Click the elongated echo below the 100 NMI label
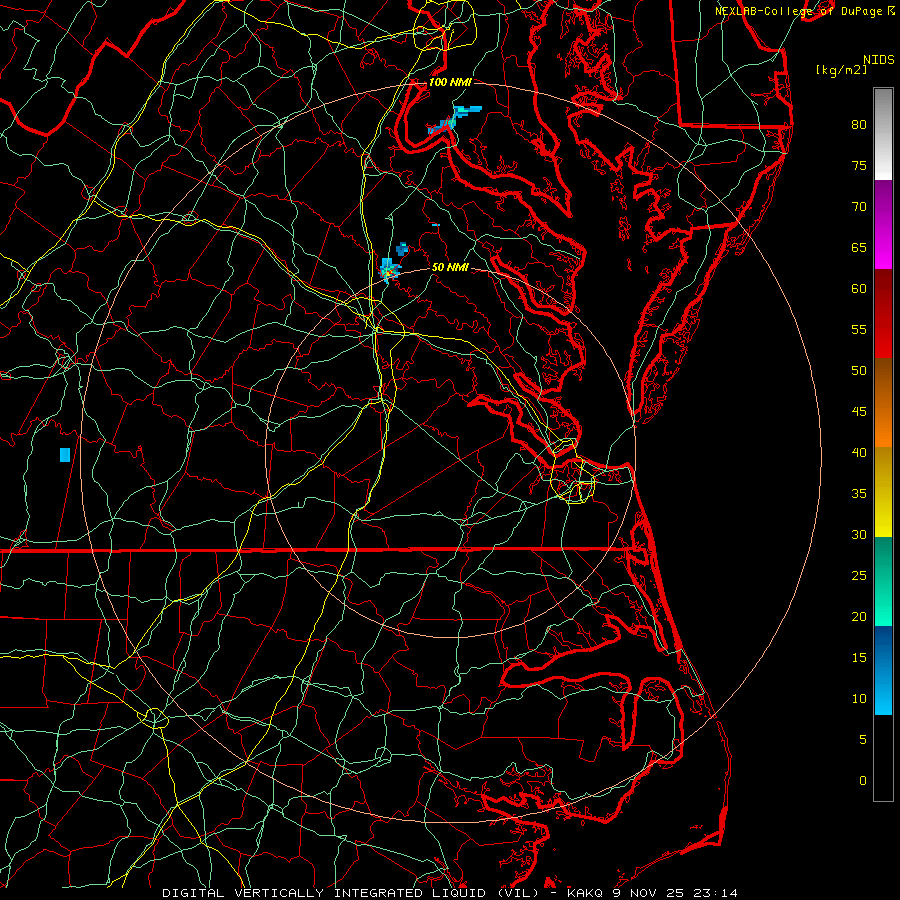900x900 pixels. tap(453, 121)
